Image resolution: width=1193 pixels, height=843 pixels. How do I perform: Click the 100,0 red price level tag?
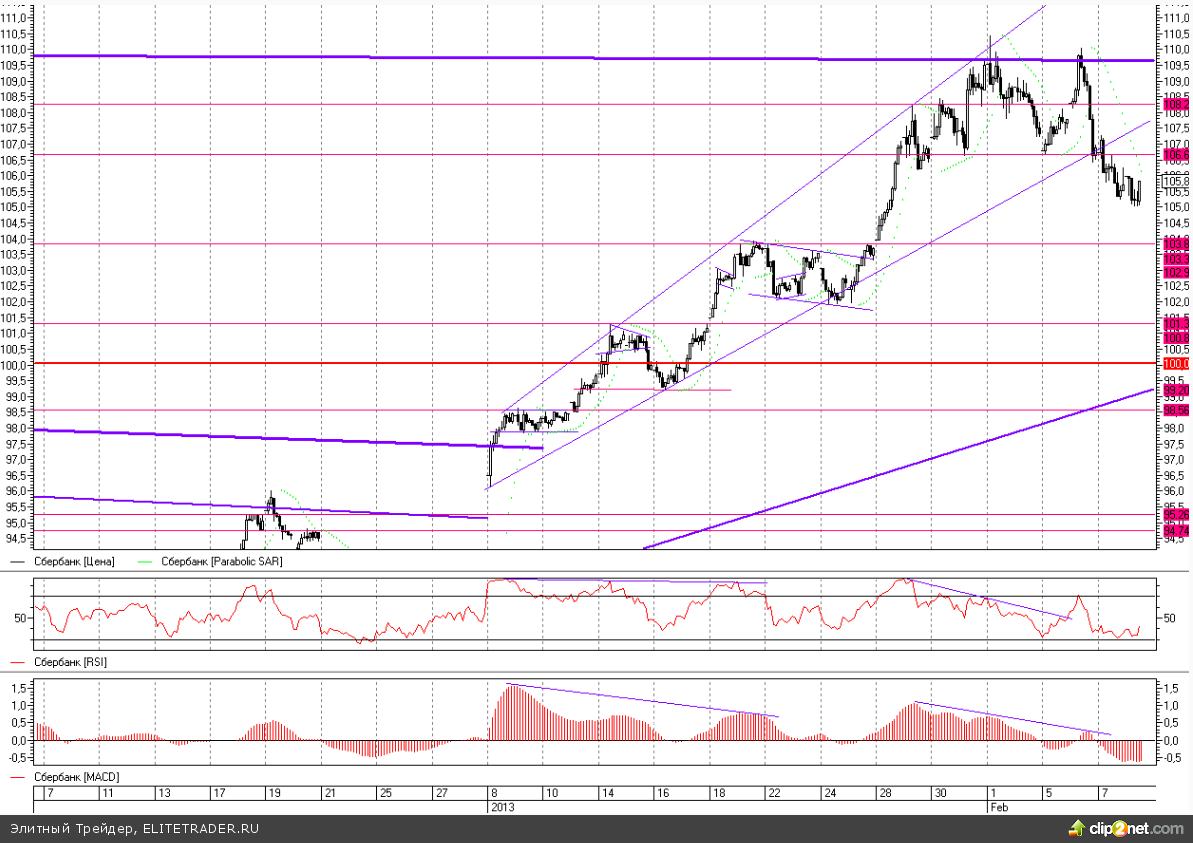(1176, 364)
